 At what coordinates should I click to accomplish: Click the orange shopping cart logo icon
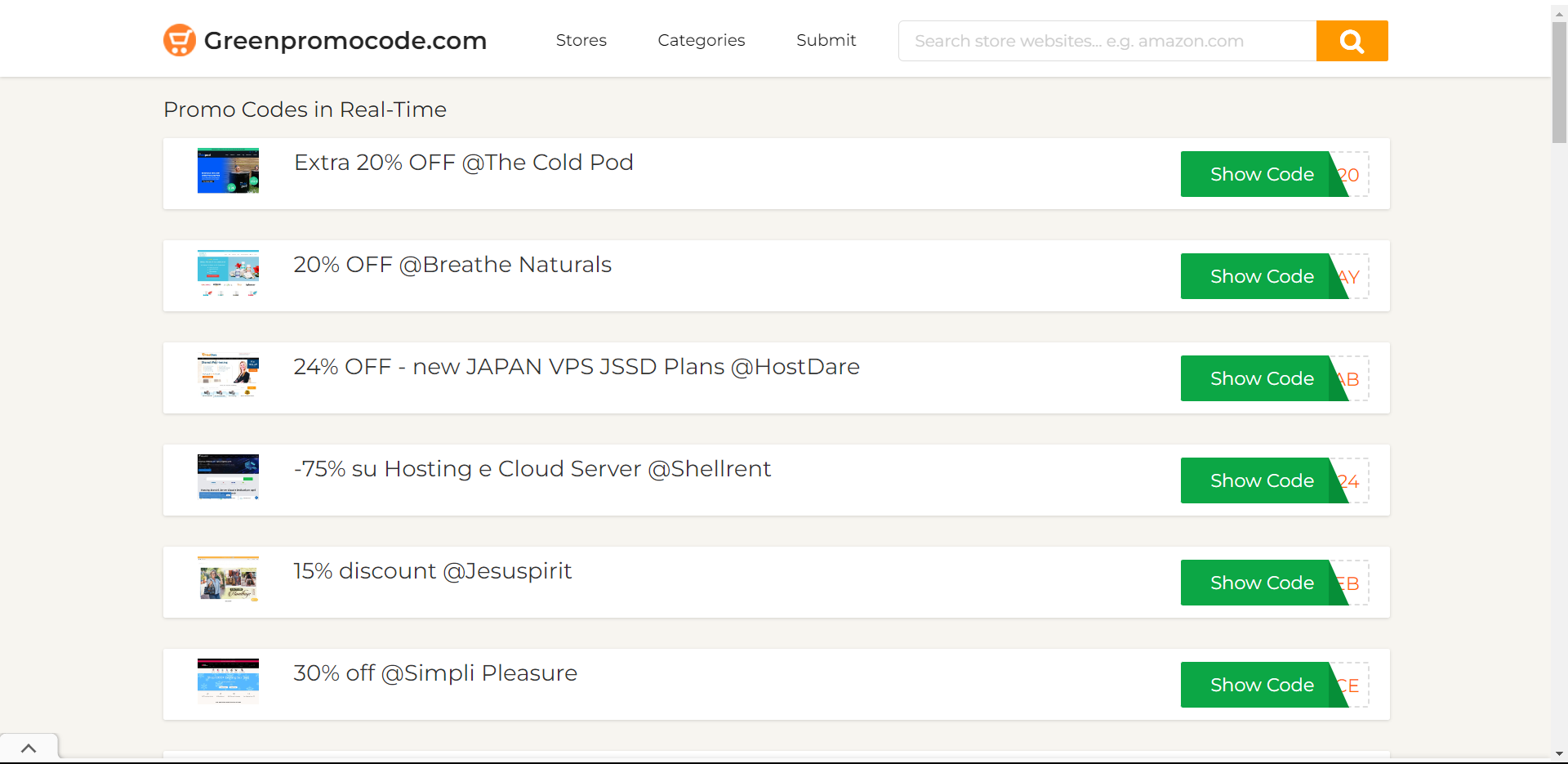[x=179, y=40]
